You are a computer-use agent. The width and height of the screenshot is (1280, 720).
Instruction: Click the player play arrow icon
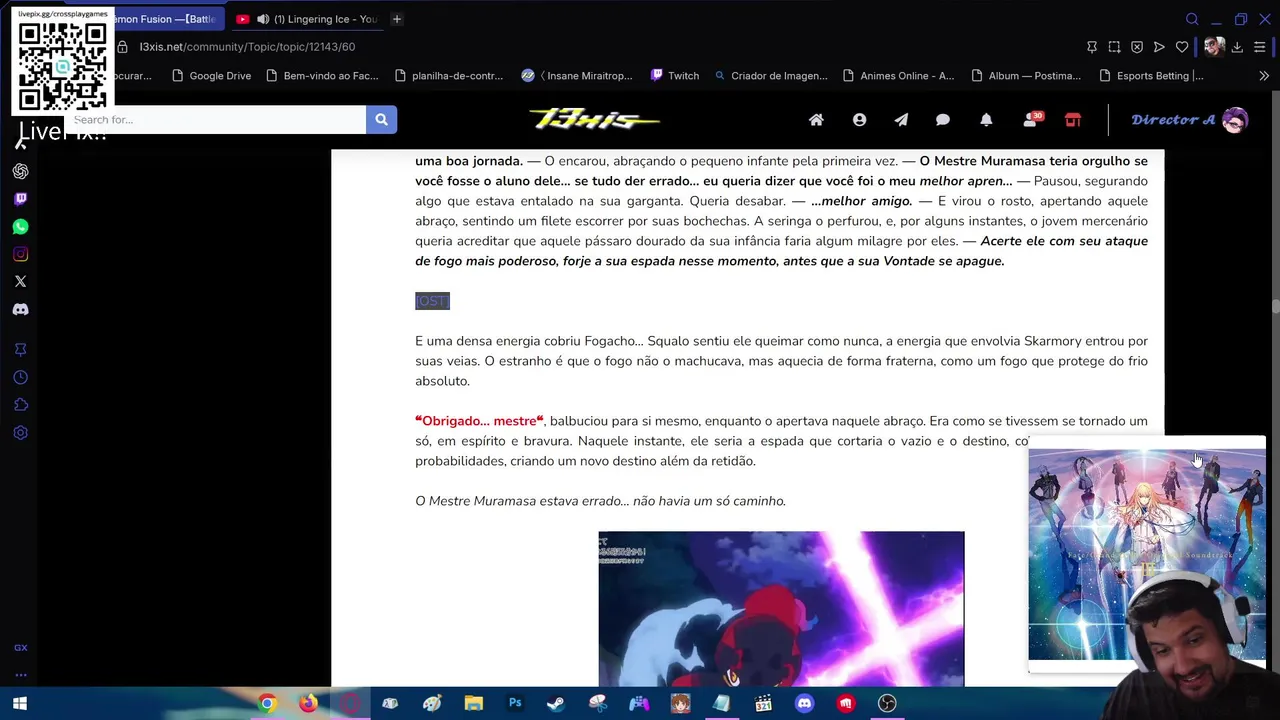(x=1159, y=47)
